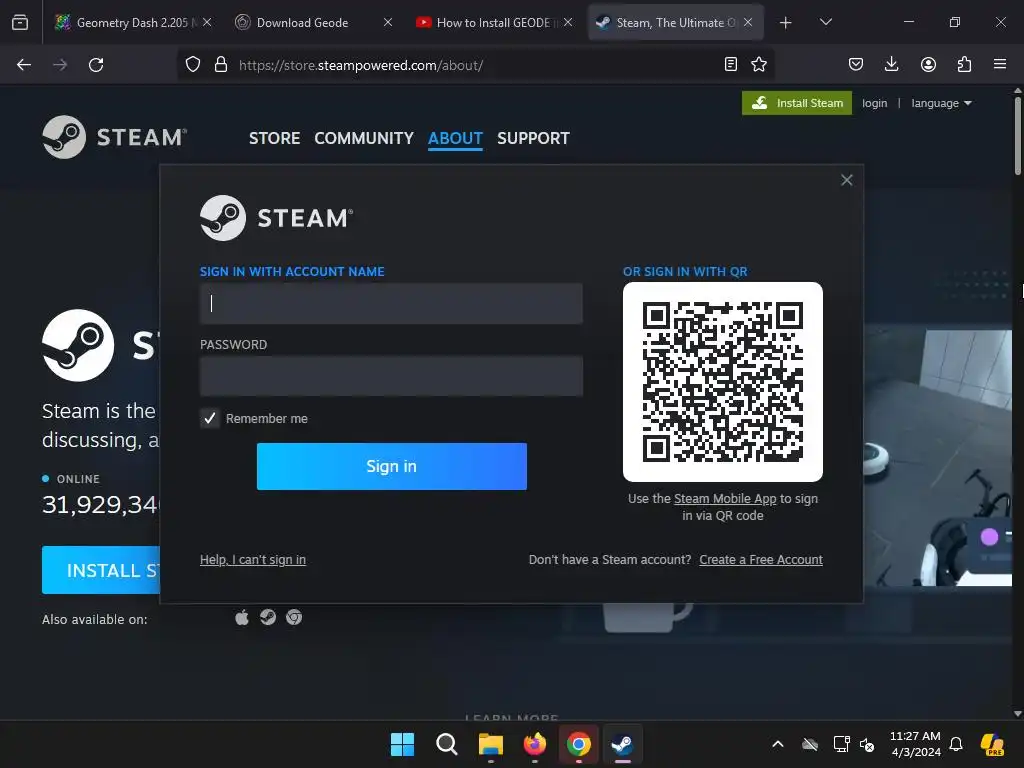
Task: Click the Firefox back arrow
Action: pos(24,65)
